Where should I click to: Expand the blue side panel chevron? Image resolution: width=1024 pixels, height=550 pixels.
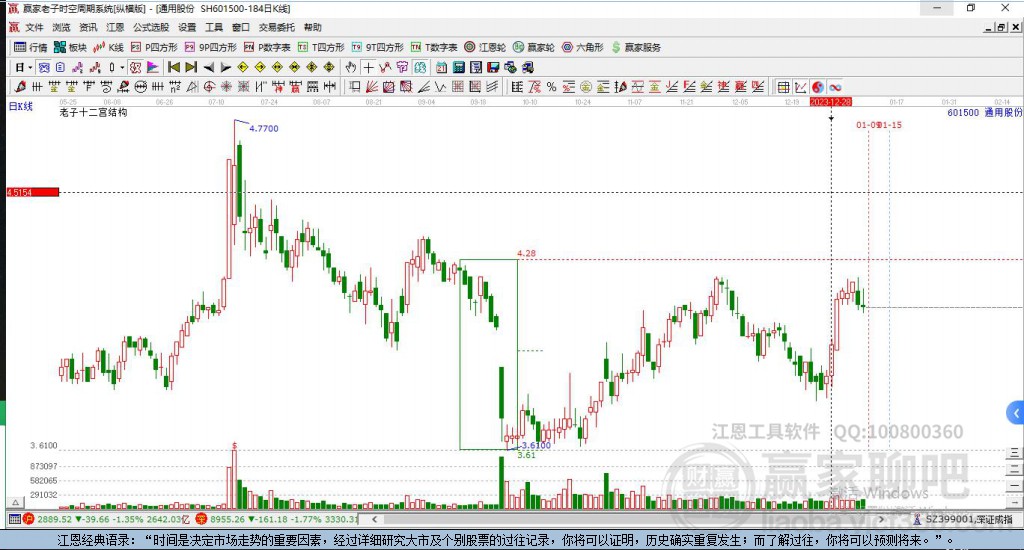tap(1015, 413)
